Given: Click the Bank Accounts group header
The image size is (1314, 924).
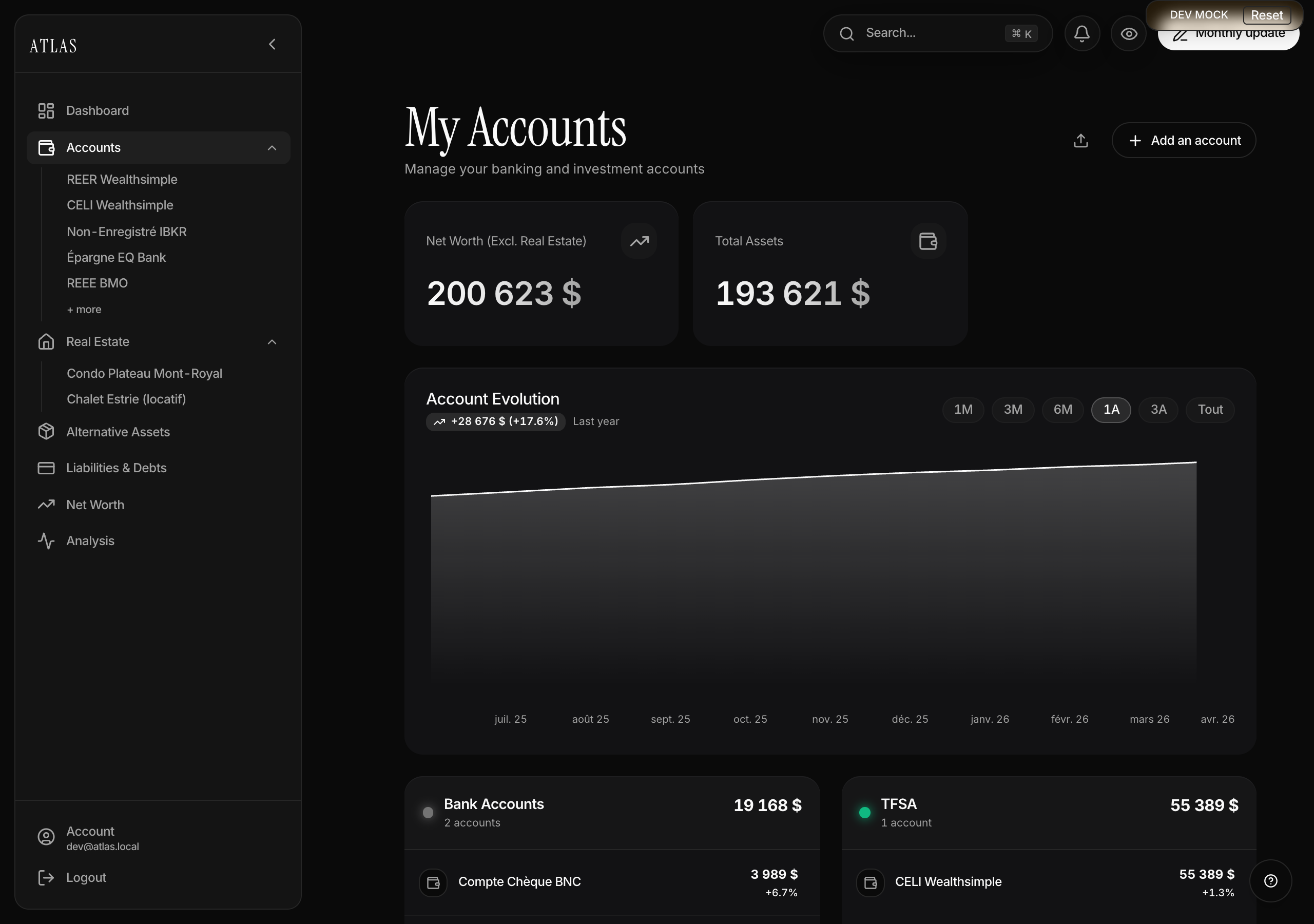Looking at the screenshot, I should point(612,813).
